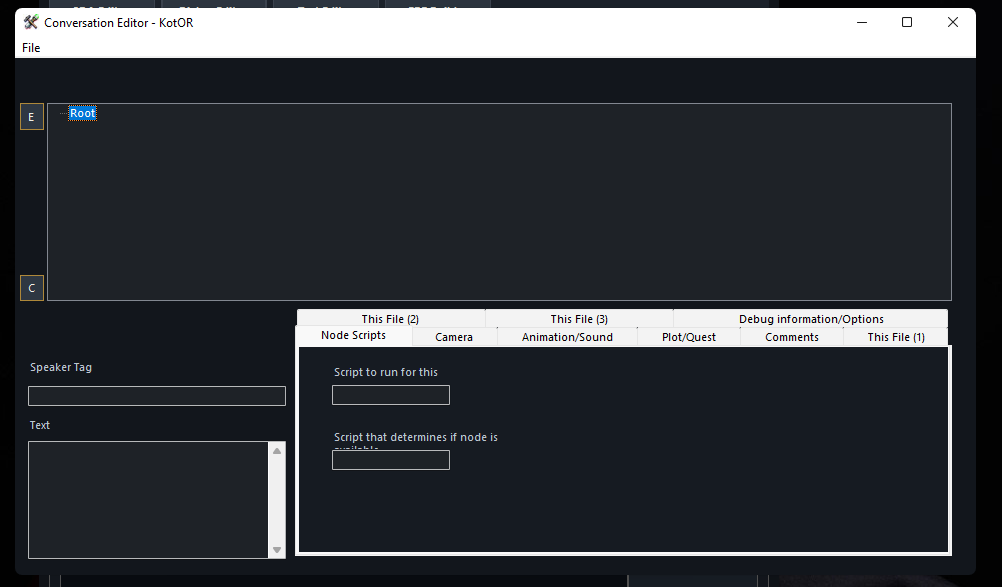Open the Debug information/Options tab
1002x587 pixels.
811,319
